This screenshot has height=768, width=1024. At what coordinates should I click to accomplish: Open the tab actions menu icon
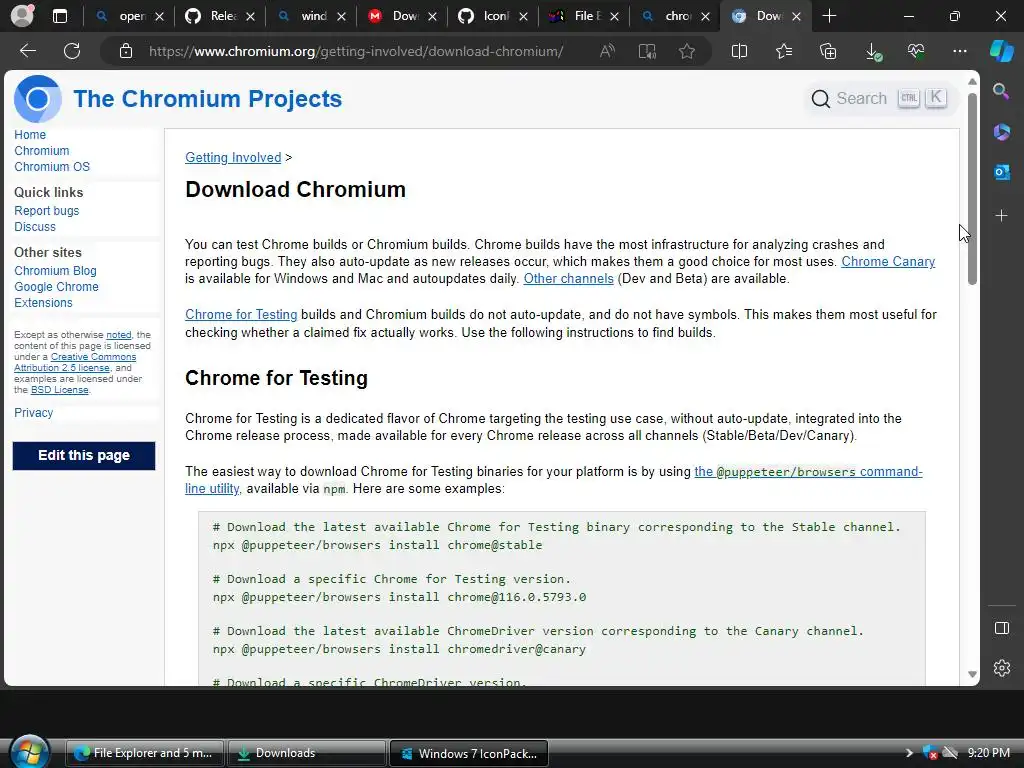coord(60,16)
